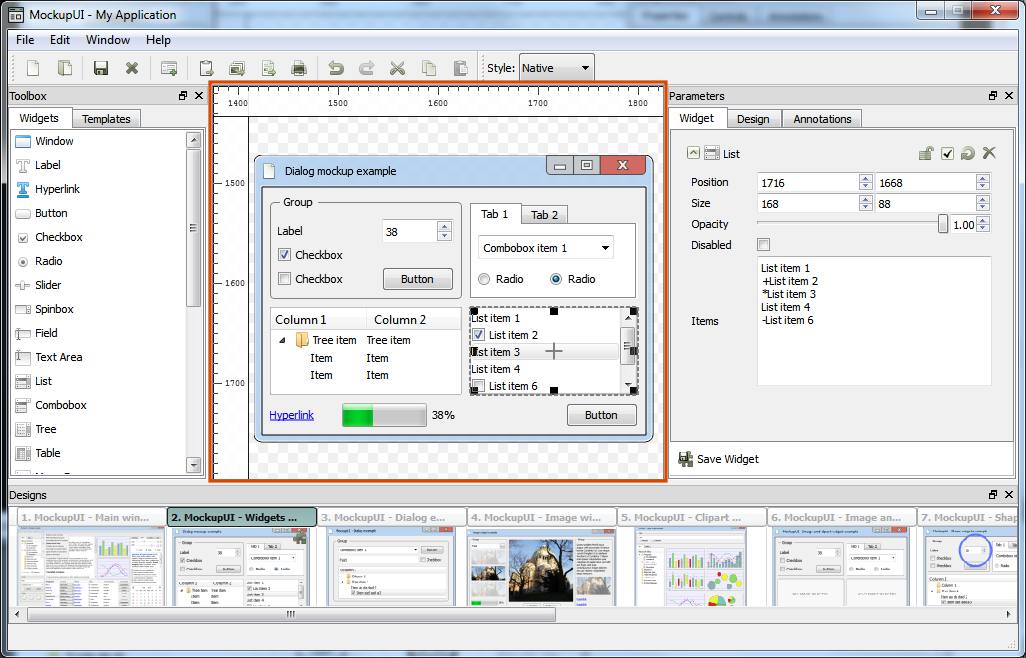
Task: Tick the empty Checkbox in mockup Group
Action: point(285,279)
